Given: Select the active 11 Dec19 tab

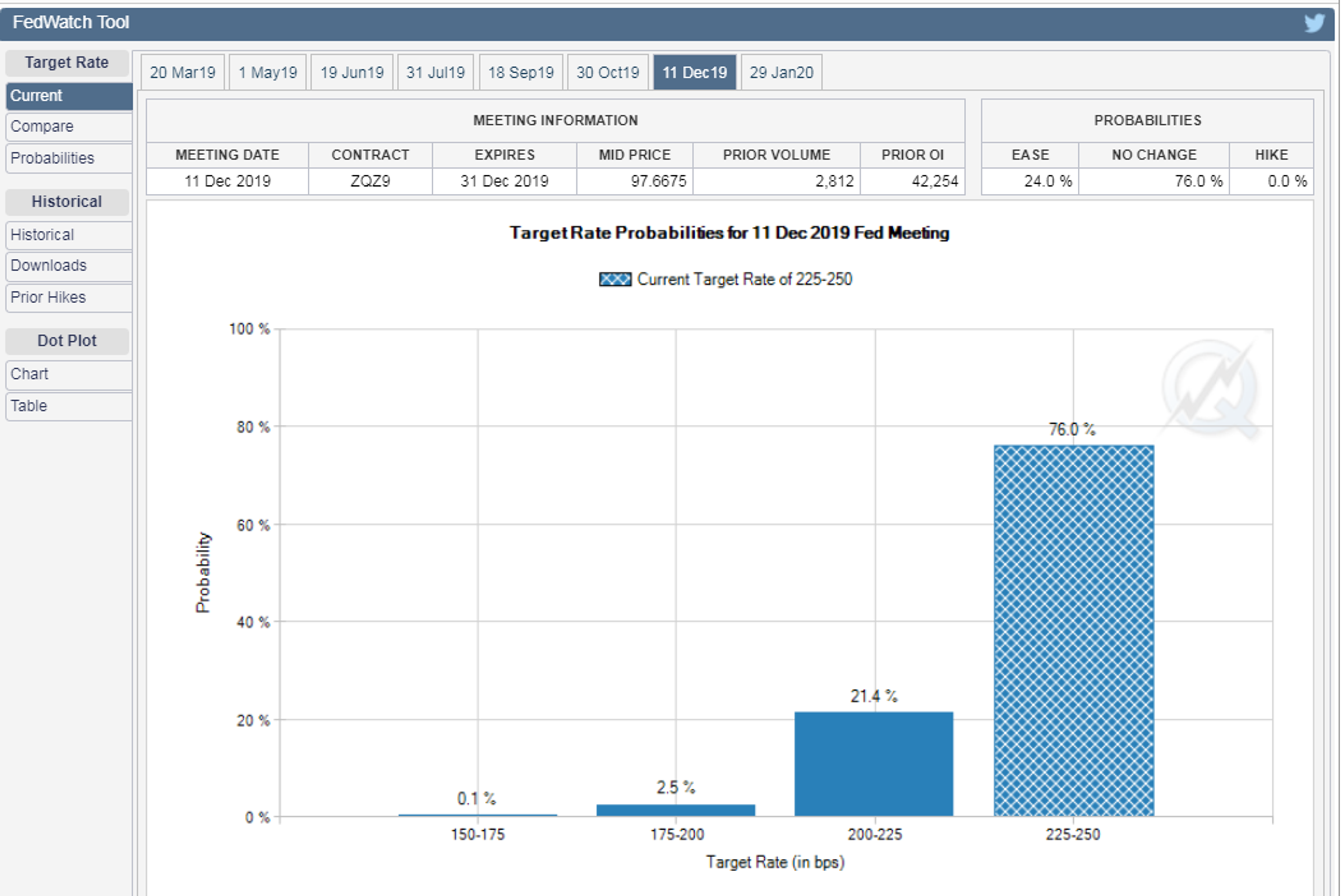Looking at the screenshot, I should 695,73.
